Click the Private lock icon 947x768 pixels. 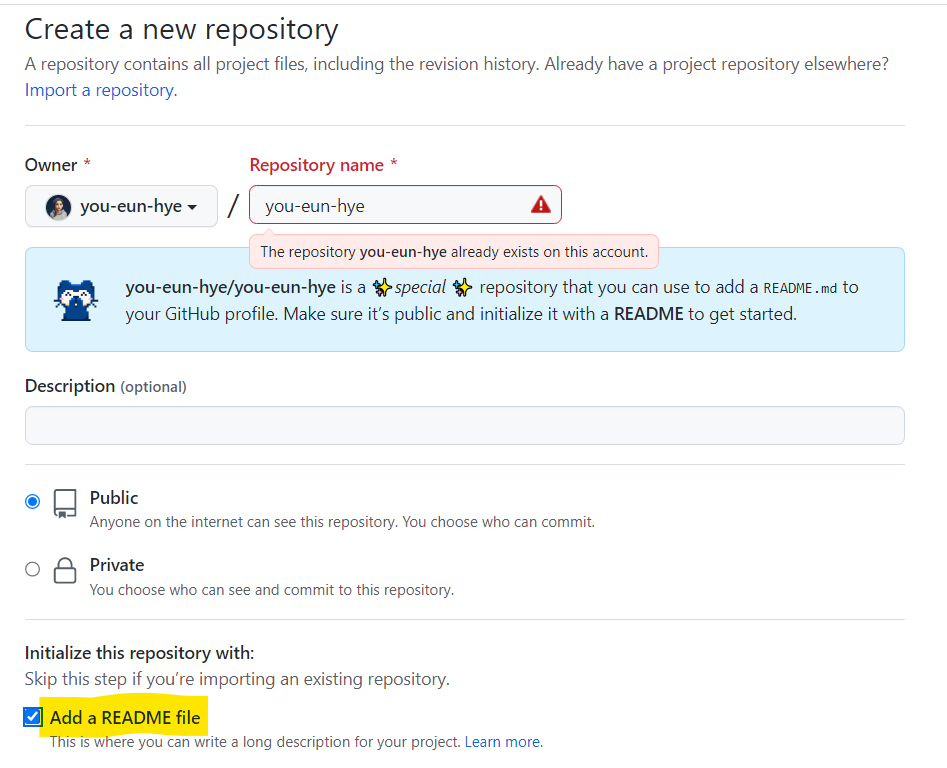click(x=65, y=570)
